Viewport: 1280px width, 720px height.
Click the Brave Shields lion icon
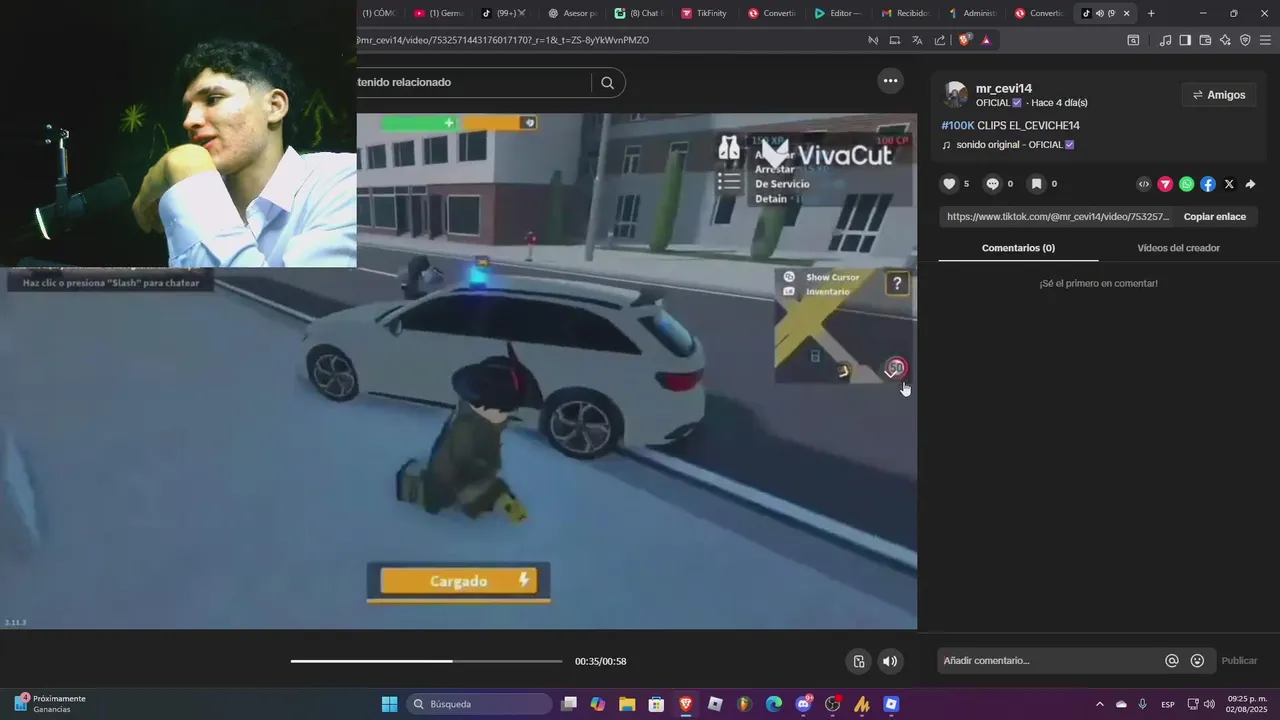point(964,40)
